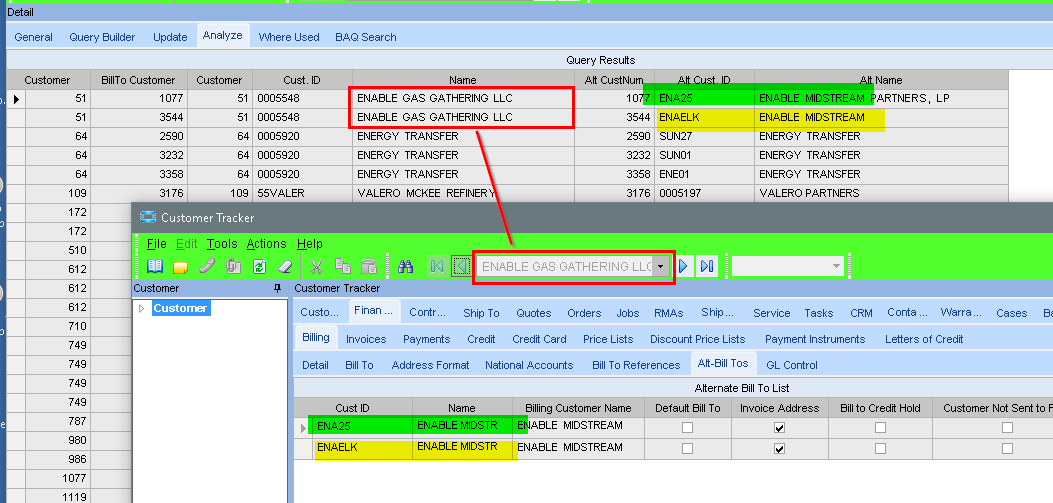Sort by the Alt Name column header
This screenshot has height=503, width=1053.
pos(881,80)
